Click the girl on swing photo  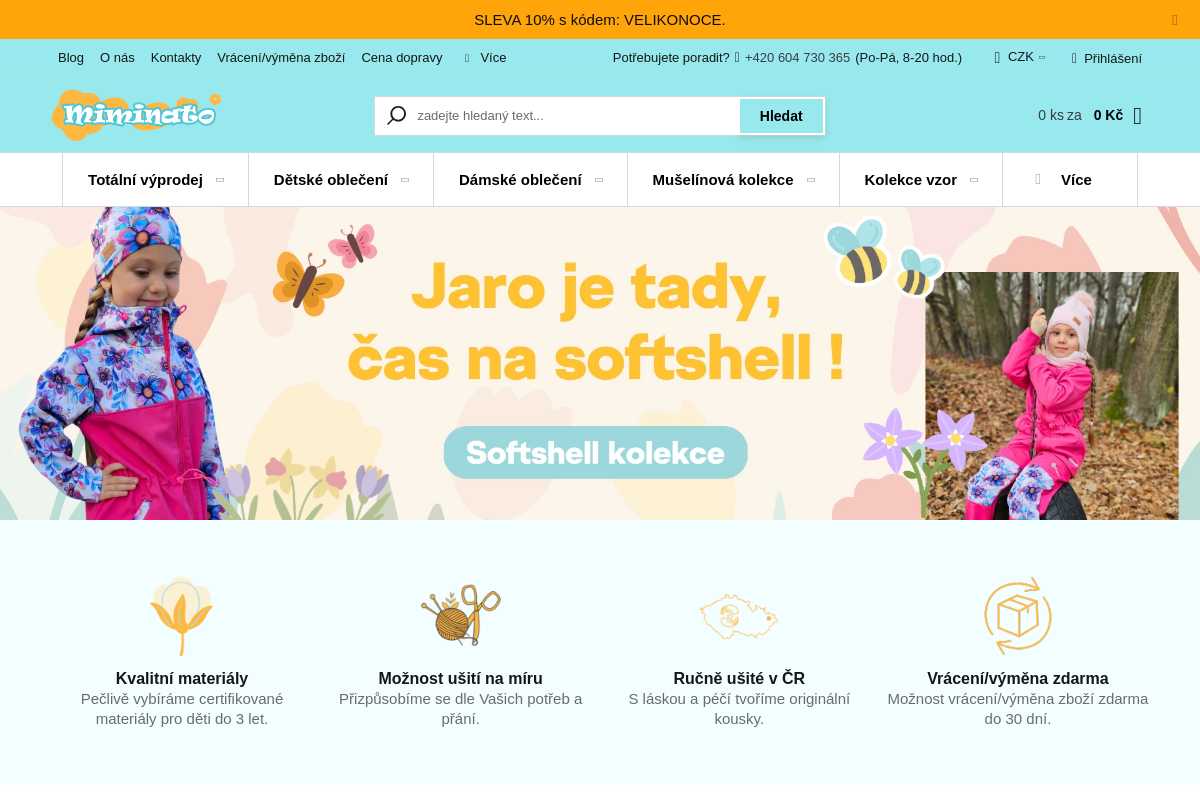[1052, 396]
